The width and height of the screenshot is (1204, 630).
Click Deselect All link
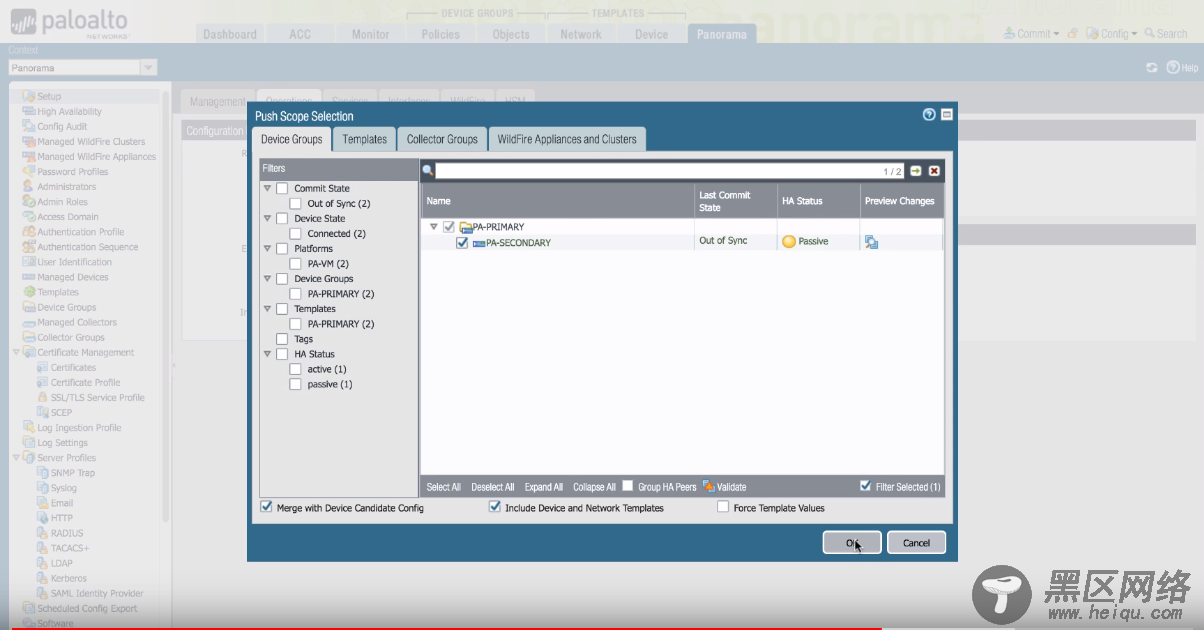493,487
